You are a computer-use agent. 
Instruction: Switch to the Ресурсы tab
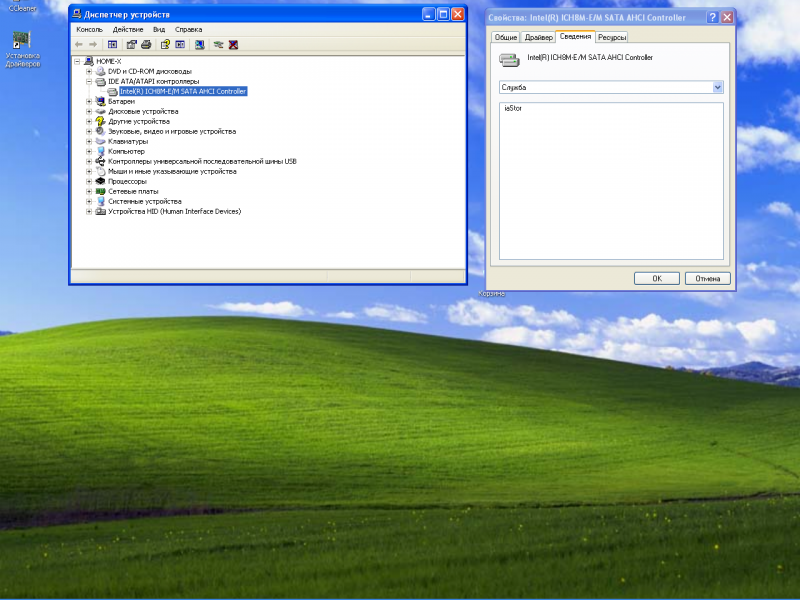612,37
